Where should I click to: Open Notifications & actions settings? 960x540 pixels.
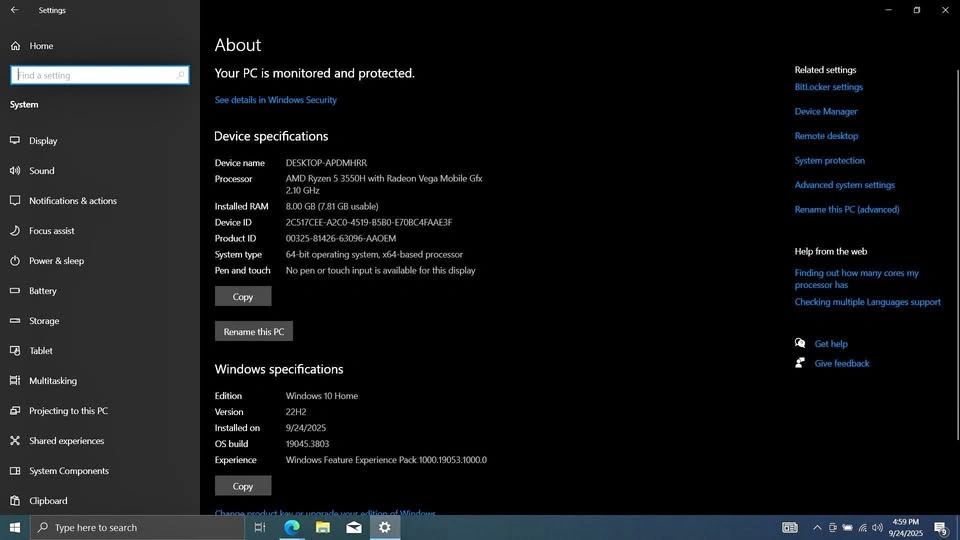(x=72, y=201)
